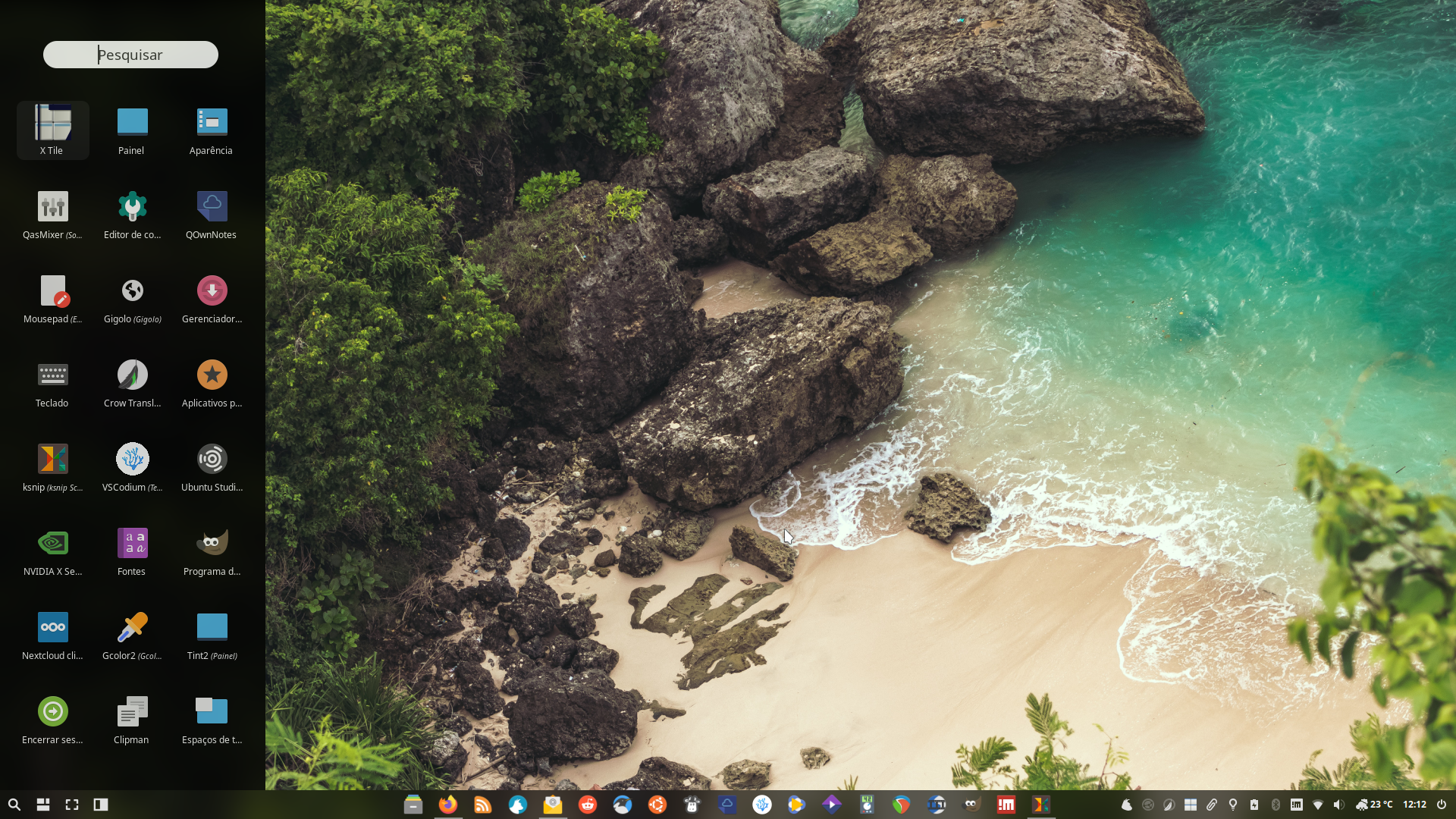The height and width of the screenshot is (819, 1456).
Task: Open the RSS feed reader dock icon
Action: point(483,805)
